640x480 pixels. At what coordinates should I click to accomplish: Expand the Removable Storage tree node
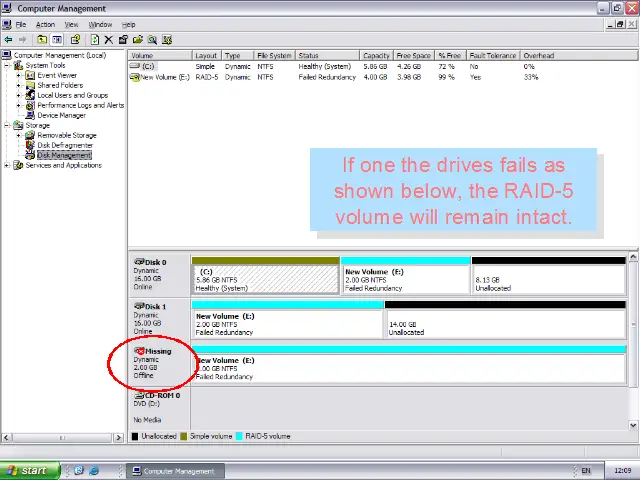tap(18, 135)
